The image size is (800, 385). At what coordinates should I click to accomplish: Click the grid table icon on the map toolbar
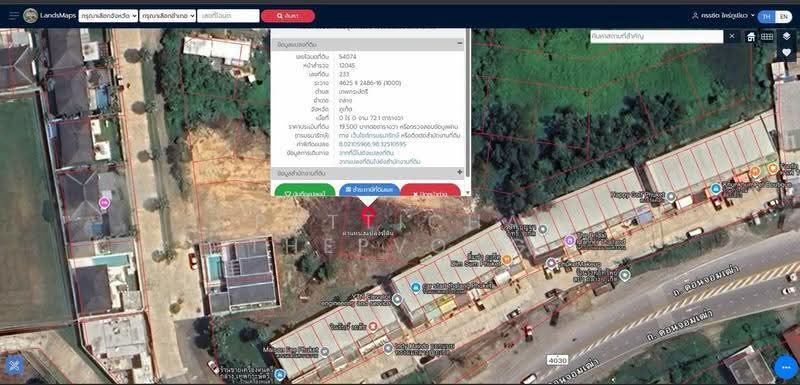pyautogui.click(x=767, y=37)
